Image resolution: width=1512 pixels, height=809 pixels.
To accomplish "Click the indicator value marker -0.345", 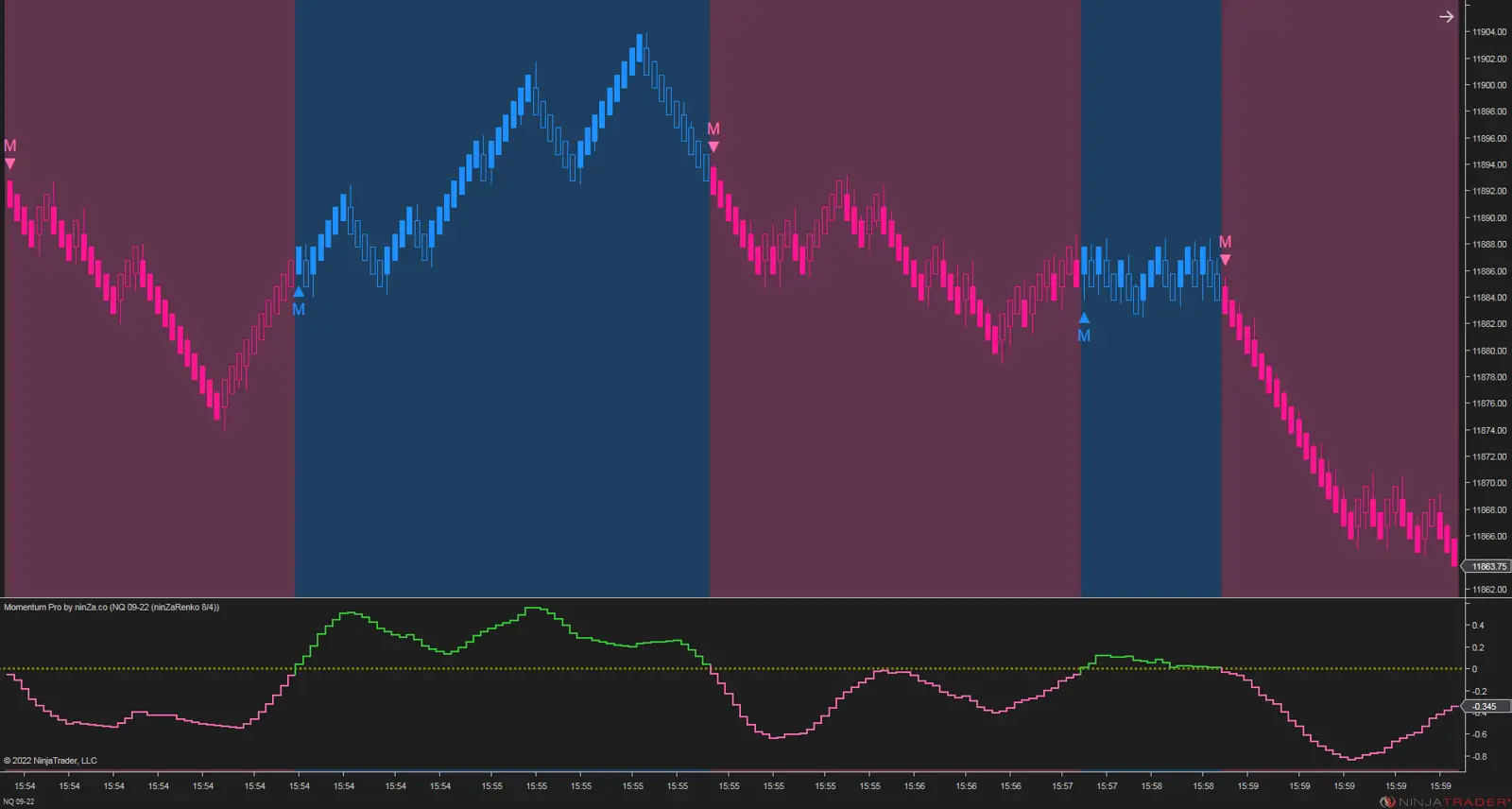I will (1486, 707).
